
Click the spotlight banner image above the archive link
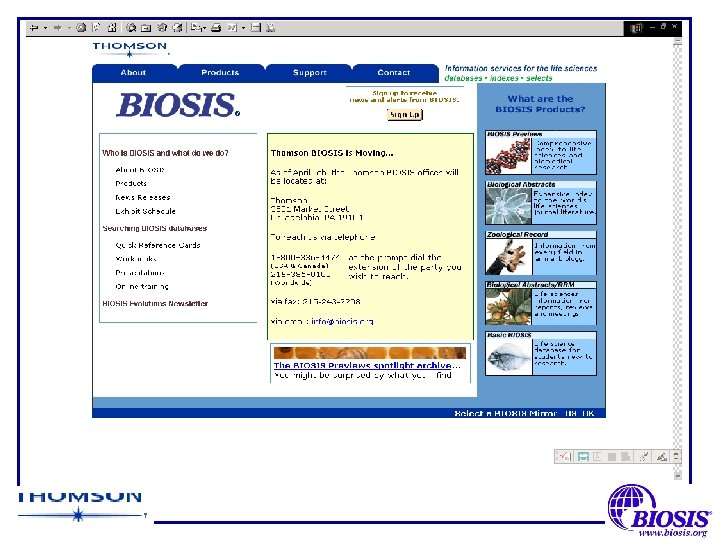(x=370, y=353)
